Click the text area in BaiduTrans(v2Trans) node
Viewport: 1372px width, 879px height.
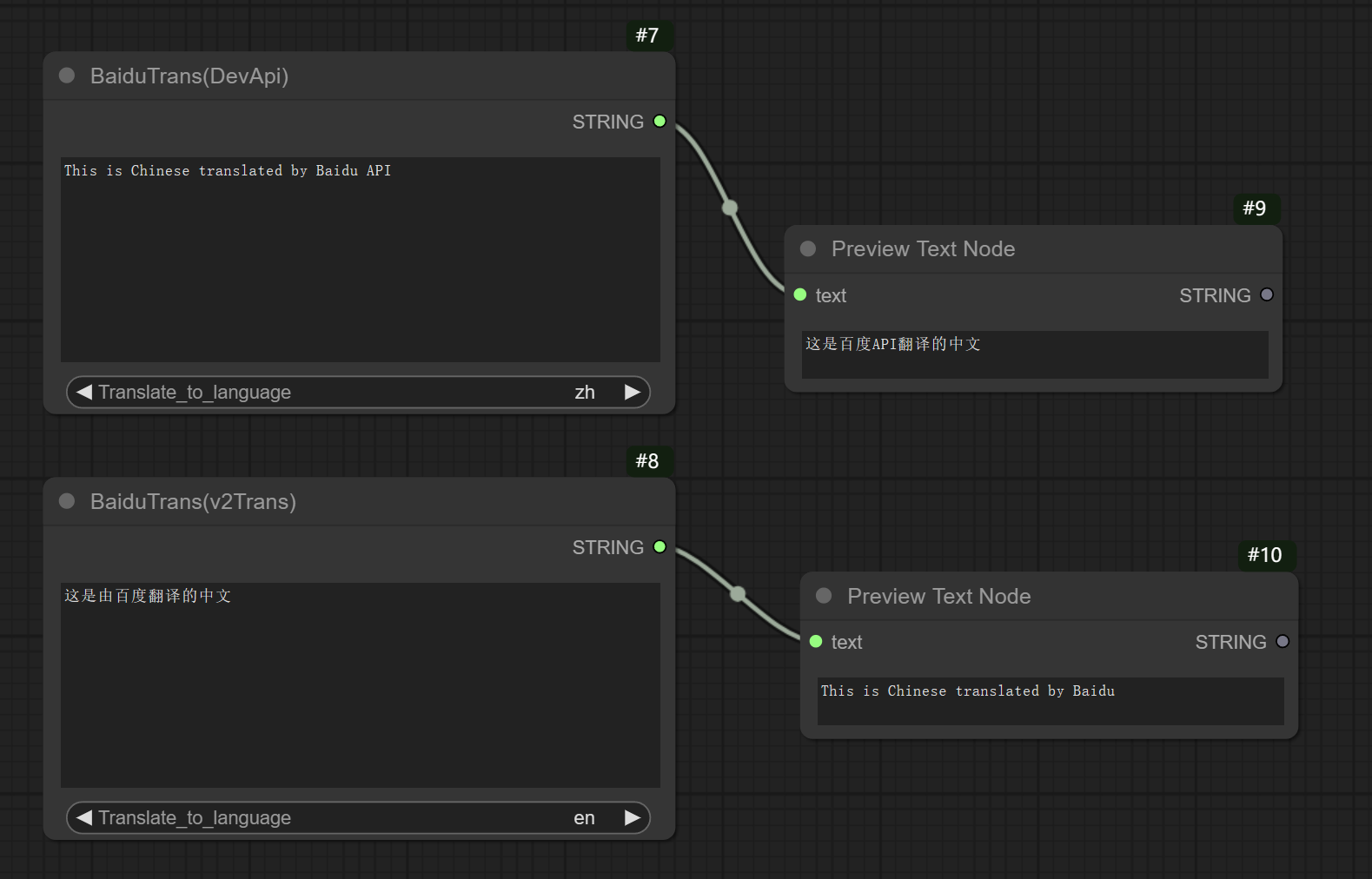pyautogui.click(x=361, y=685)
